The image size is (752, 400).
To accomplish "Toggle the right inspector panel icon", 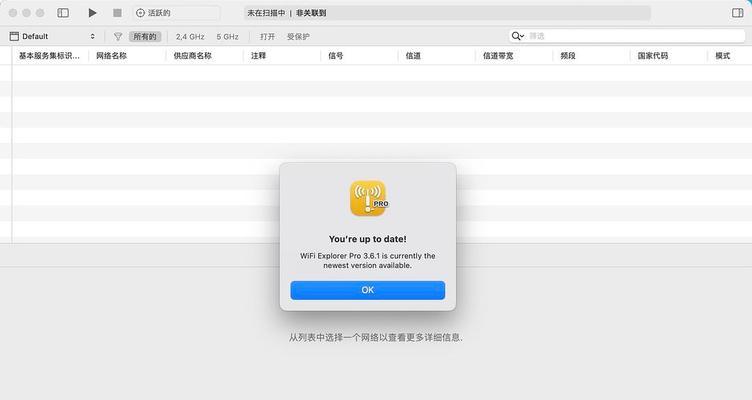I will (738, 13).
